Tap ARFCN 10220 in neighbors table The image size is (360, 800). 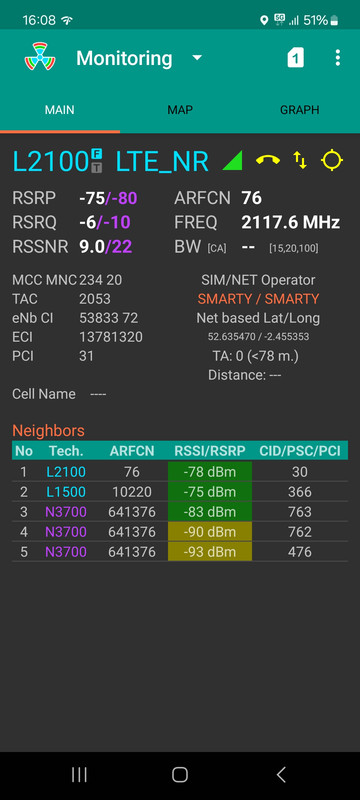point(132,492)
